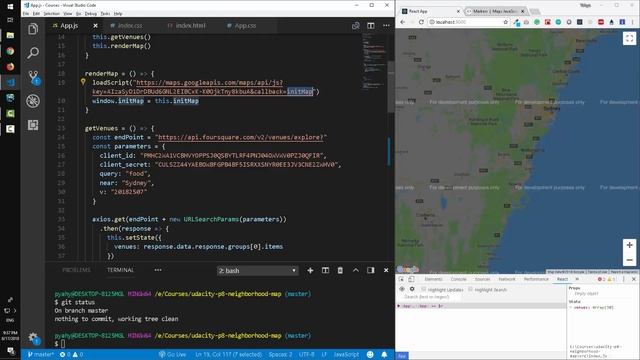Image resolution: width=640 pixels, height=360 pixels.
Task: Toggle device toolbar in DevTools
Action: tap(411, 279)
